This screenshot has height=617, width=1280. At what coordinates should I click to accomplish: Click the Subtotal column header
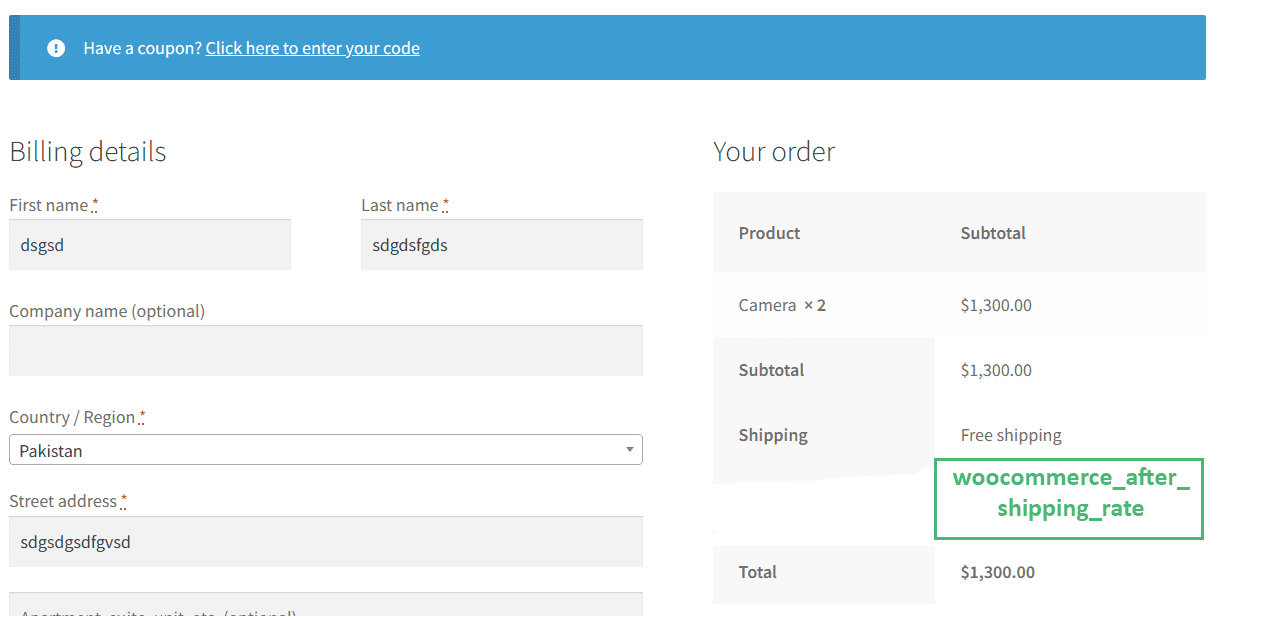[x=993, y=233]
